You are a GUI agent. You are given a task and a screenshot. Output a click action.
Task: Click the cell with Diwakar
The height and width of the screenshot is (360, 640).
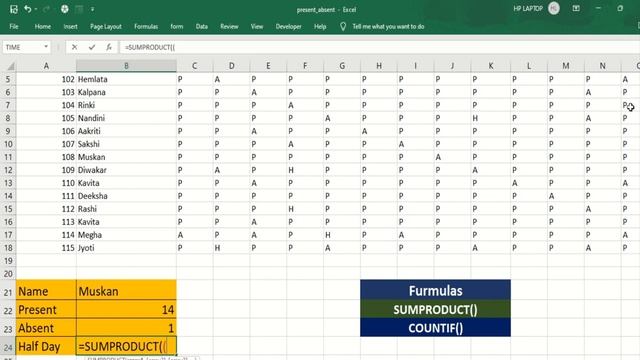[126, 170]
